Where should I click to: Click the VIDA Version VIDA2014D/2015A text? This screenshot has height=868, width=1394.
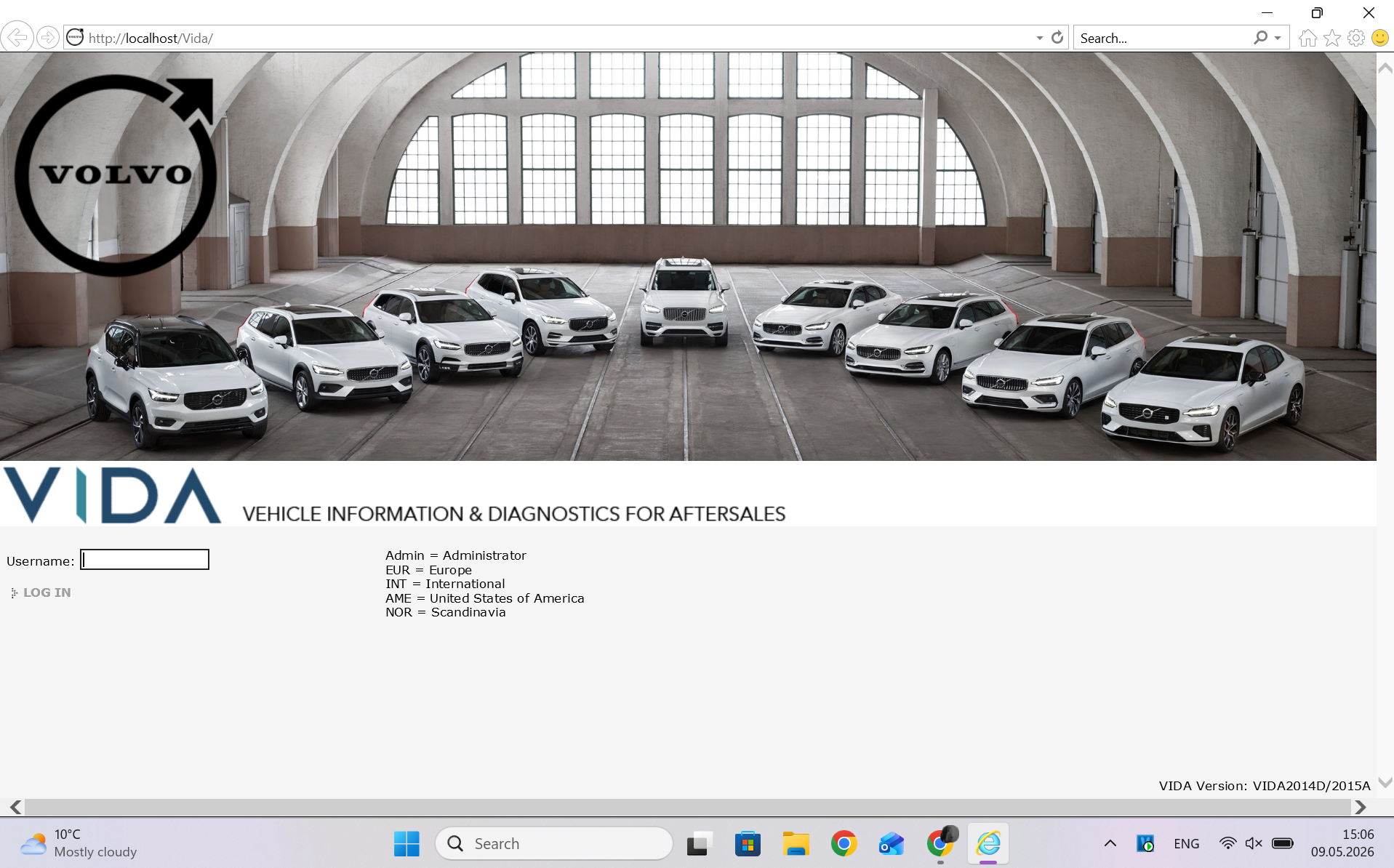coord(1265,786)
